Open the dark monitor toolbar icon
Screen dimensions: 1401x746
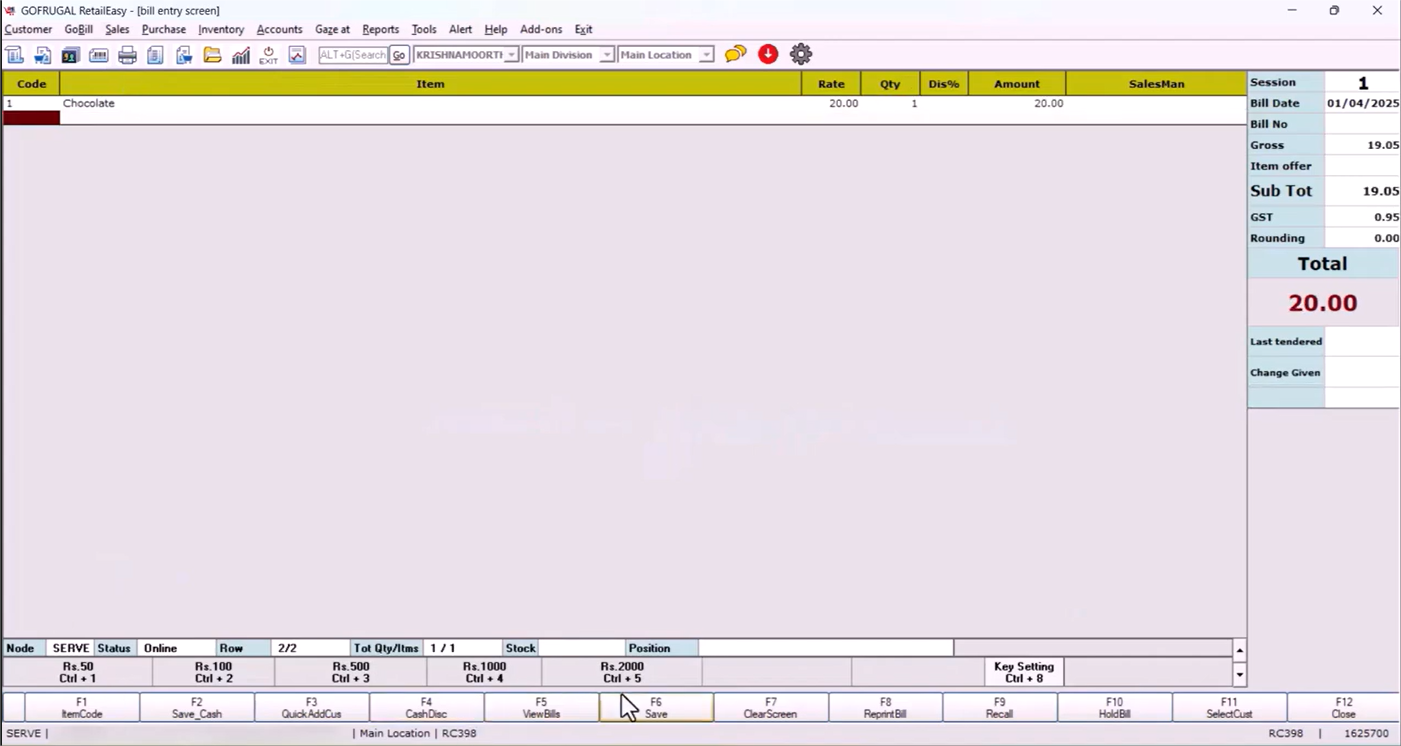pos(70,55)
